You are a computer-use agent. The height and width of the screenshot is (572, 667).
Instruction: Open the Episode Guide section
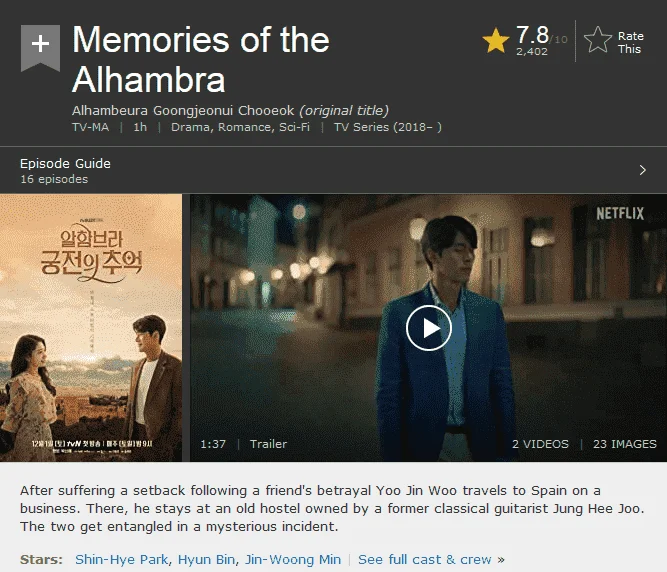(65, 163)
